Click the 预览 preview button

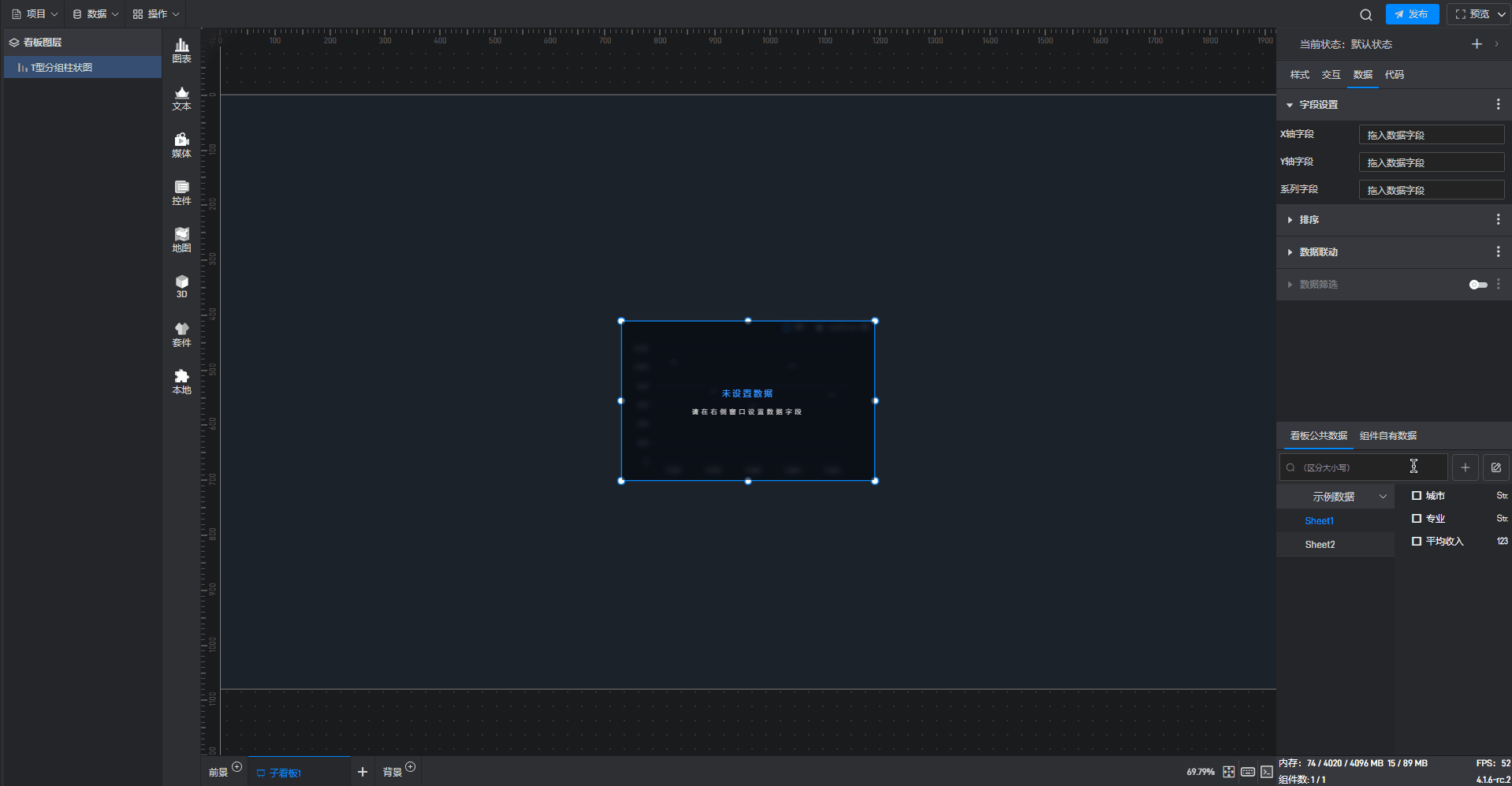(1472, 14)
